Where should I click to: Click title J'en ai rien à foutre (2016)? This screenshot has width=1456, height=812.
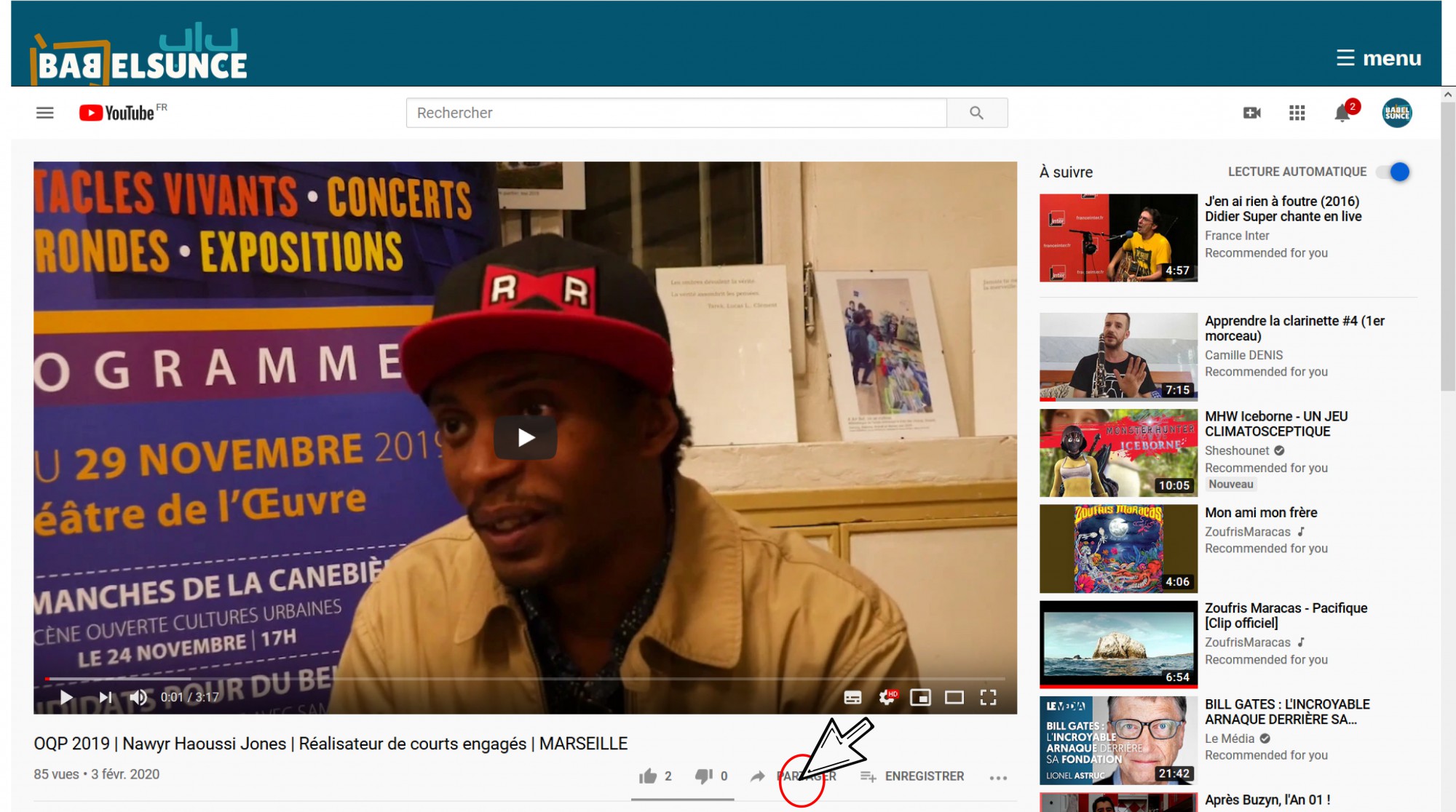click(x=1283, y=209)
